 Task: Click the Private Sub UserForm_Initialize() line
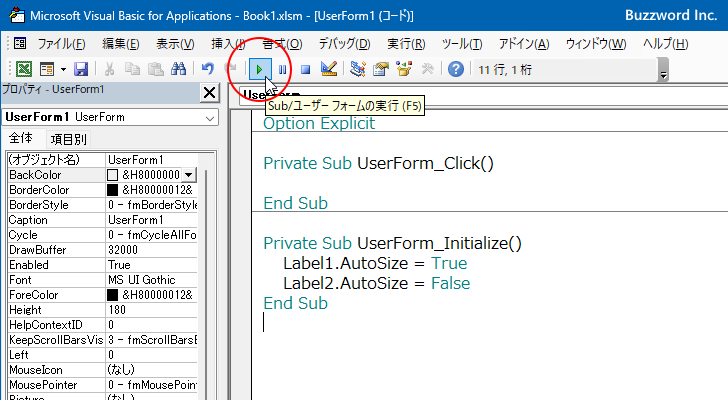(392, 243)
